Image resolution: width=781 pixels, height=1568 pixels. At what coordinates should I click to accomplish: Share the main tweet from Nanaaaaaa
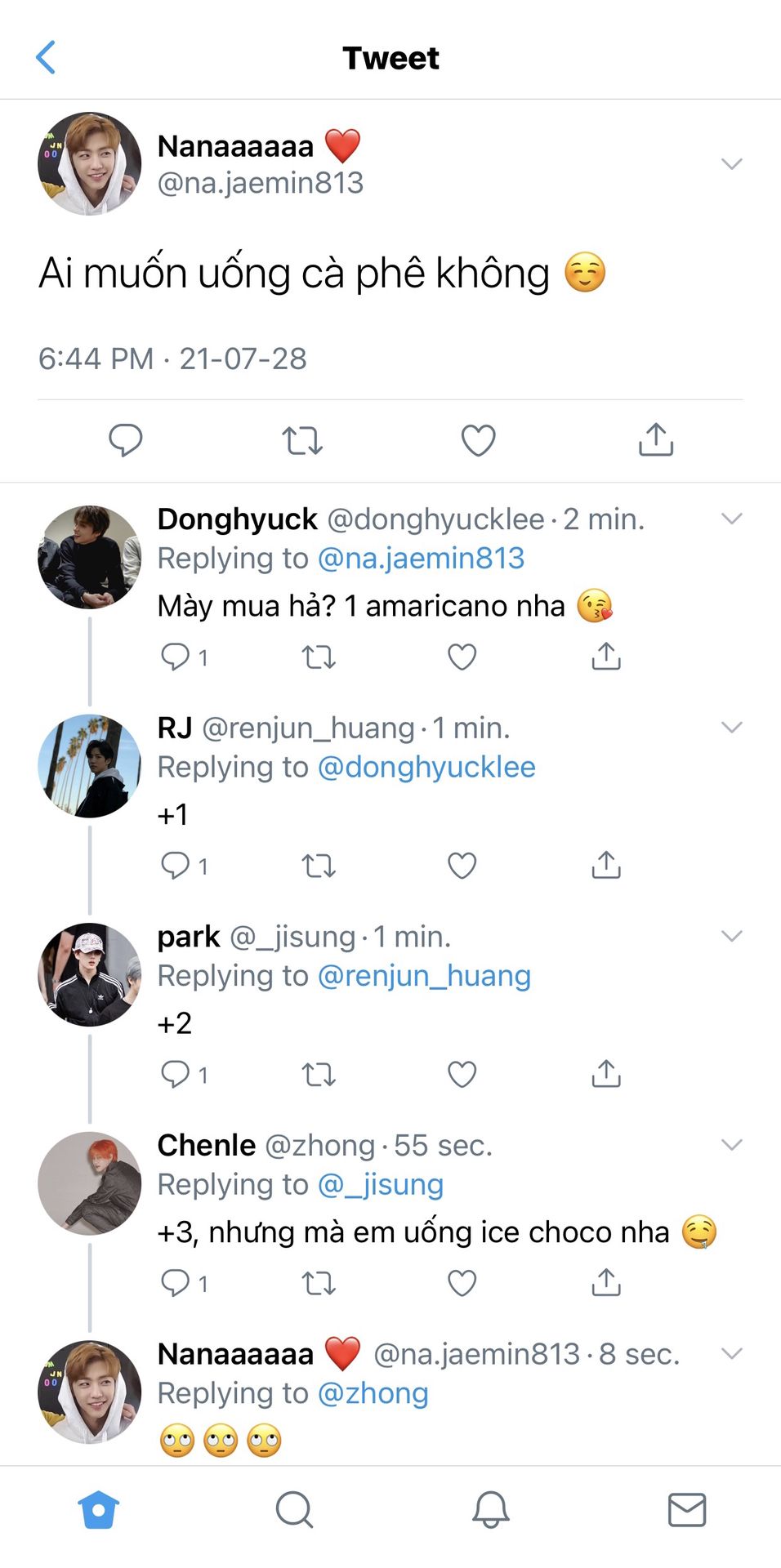[655, 440]
